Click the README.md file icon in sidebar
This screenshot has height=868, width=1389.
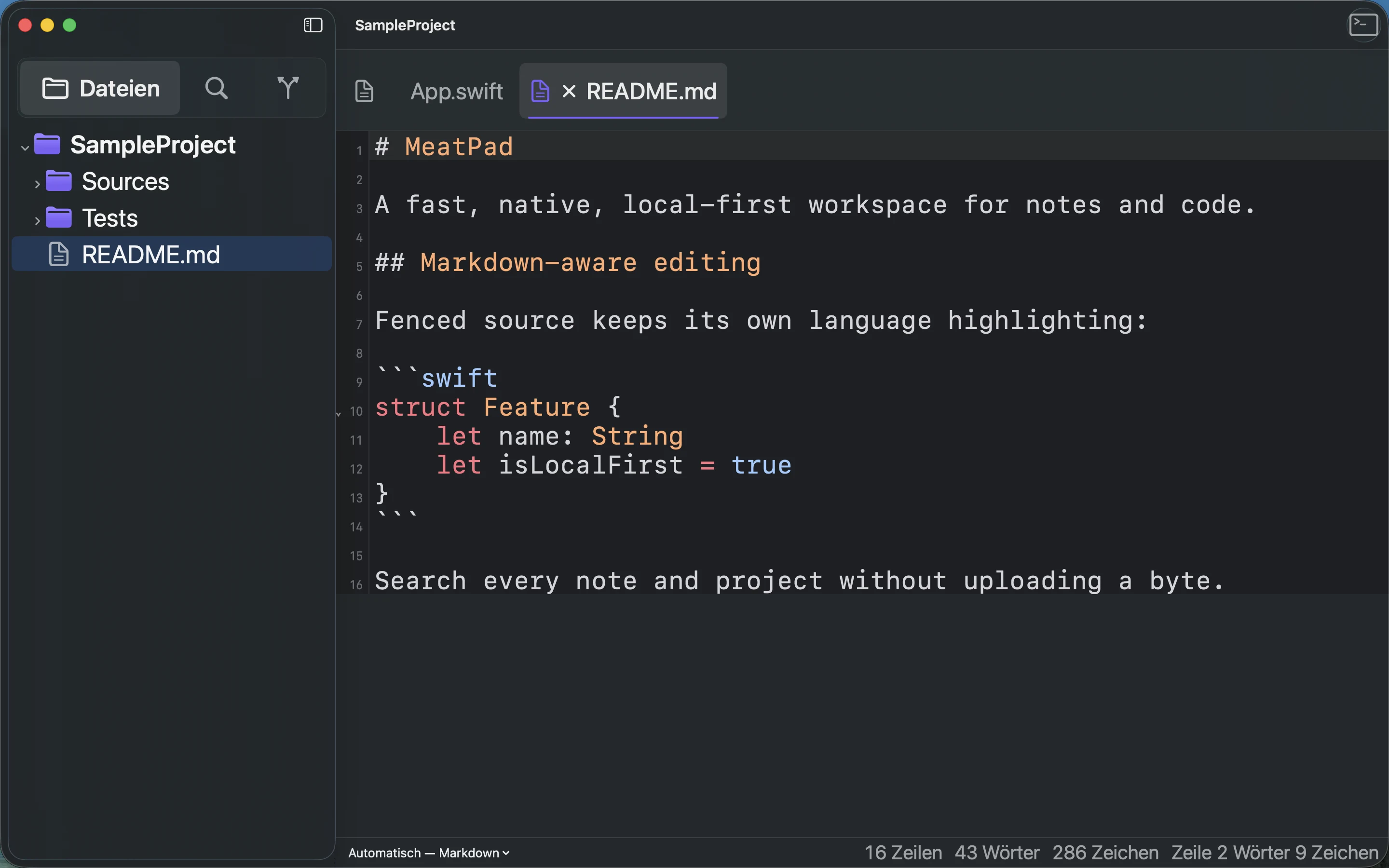58,254
